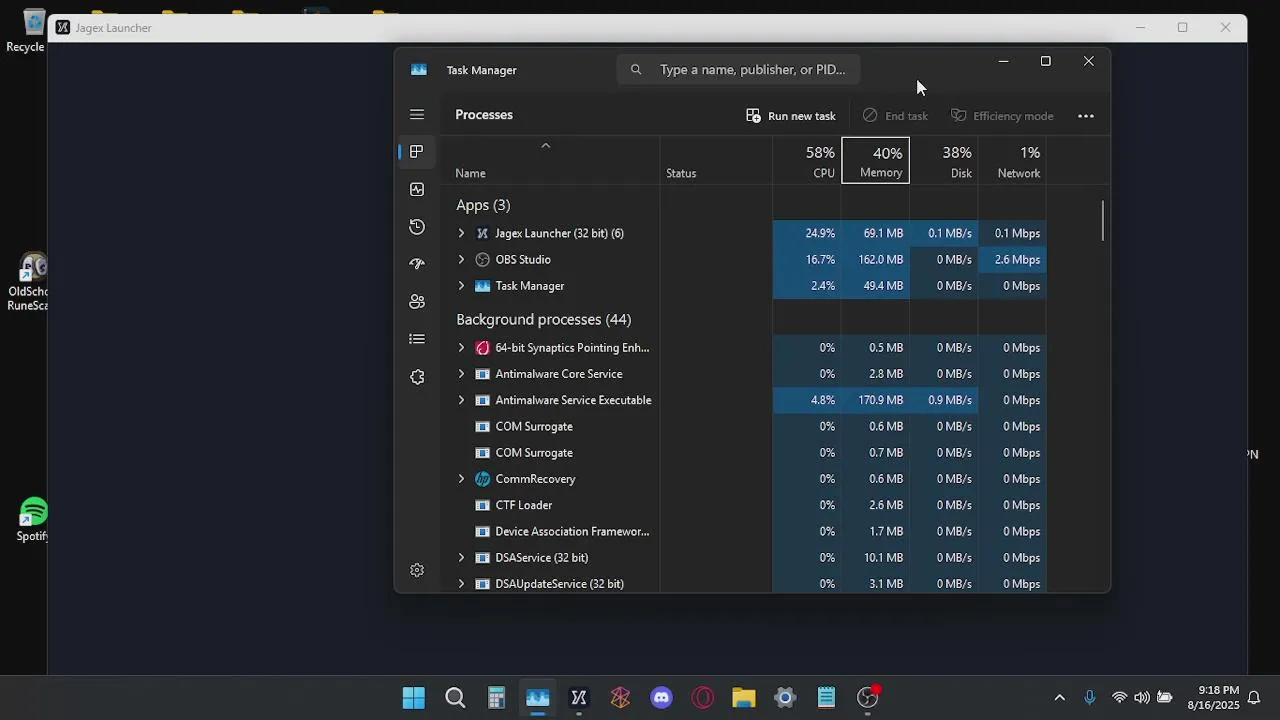Click the processes list vertical scrollbar
This screenshot has height=720, width=1280.
click(x=1104, y=221)
